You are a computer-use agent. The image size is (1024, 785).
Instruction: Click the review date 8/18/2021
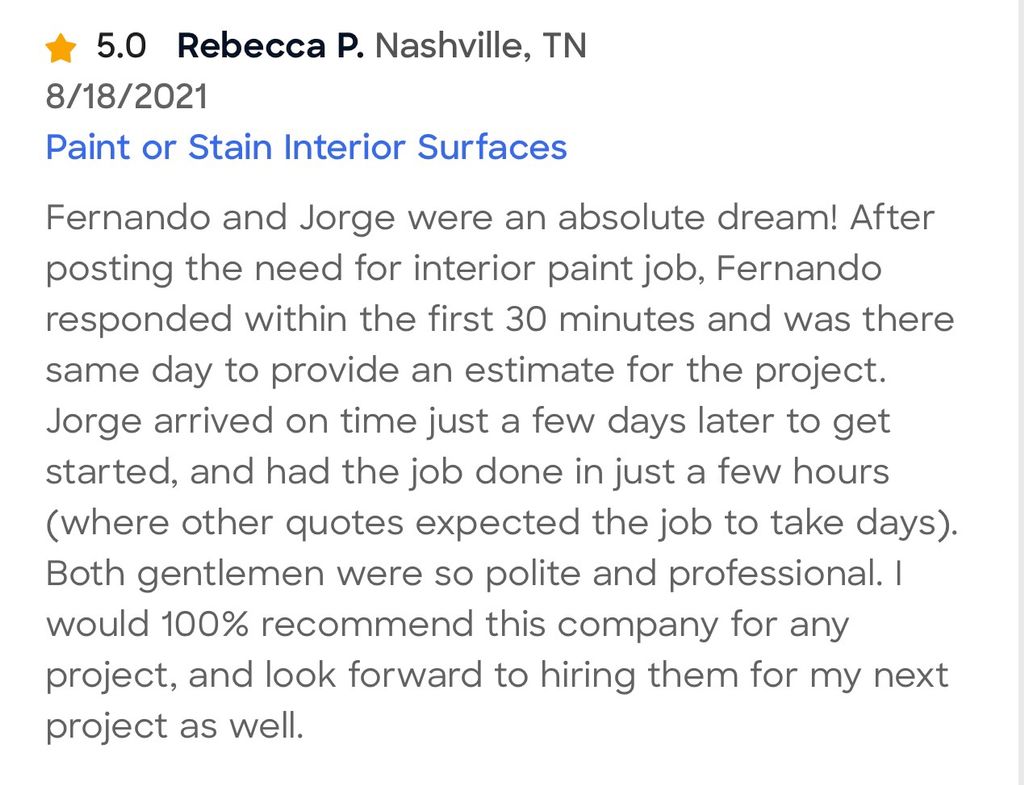[x=127, y=97]
